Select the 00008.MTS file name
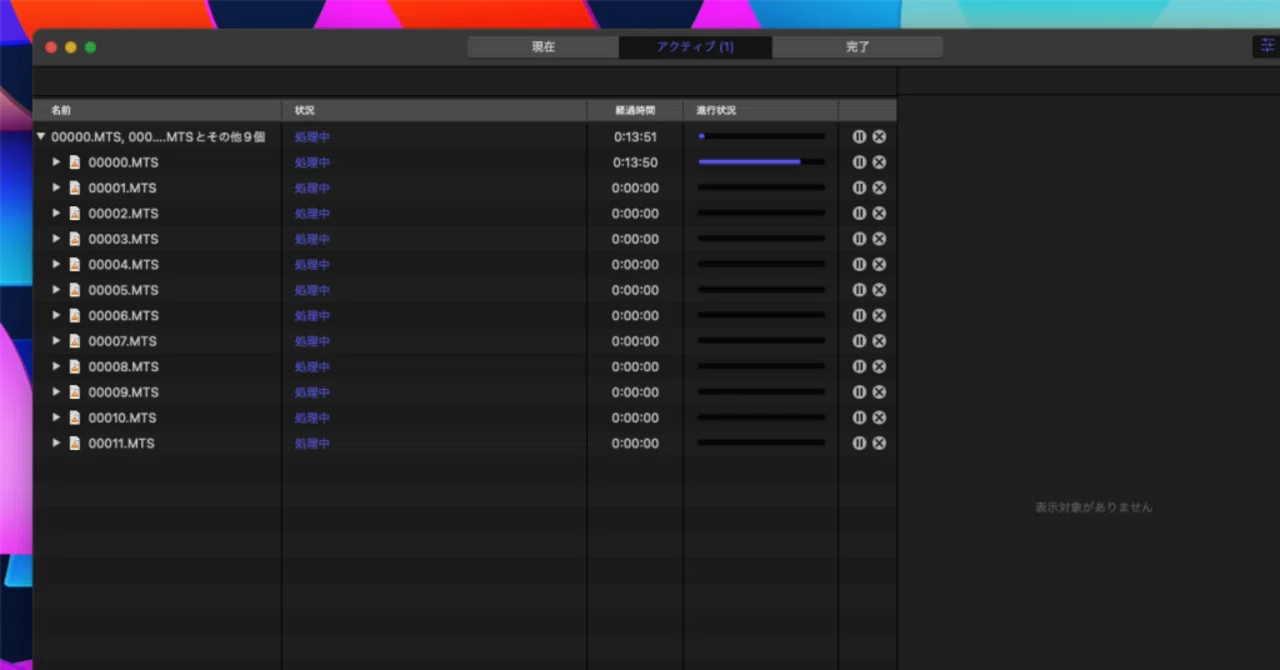 123,366
